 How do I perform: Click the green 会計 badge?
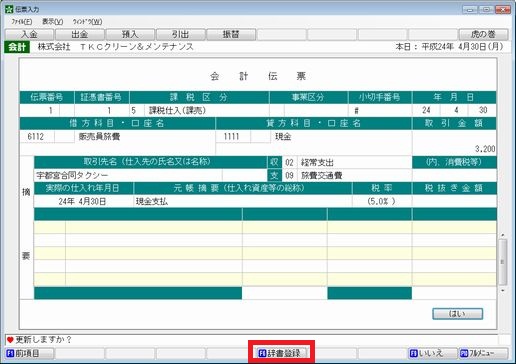[17, 47]
